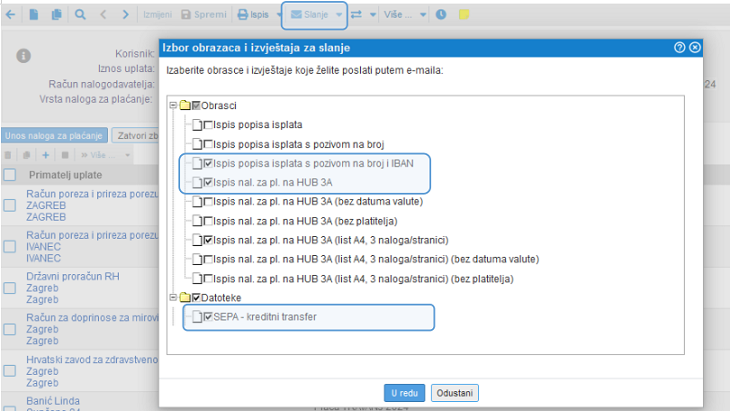Viewport: 730px width, 411px height.
Task: Click the copy document icon
Action: coord(56,15)
